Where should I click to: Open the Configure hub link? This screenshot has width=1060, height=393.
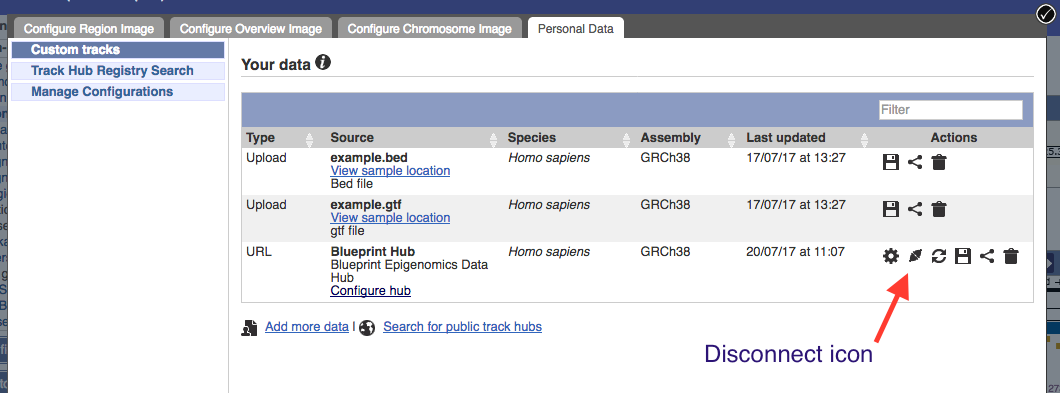pyautogui.click(x=370, y=291)
